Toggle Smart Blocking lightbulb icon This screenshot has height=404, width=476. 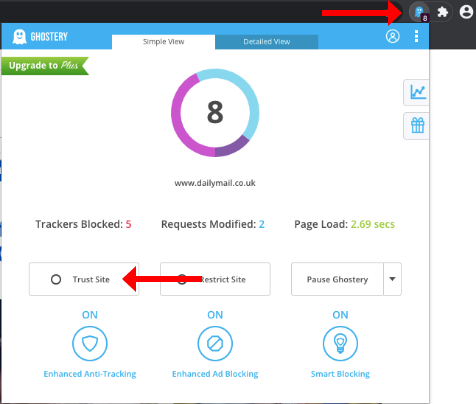340,344
